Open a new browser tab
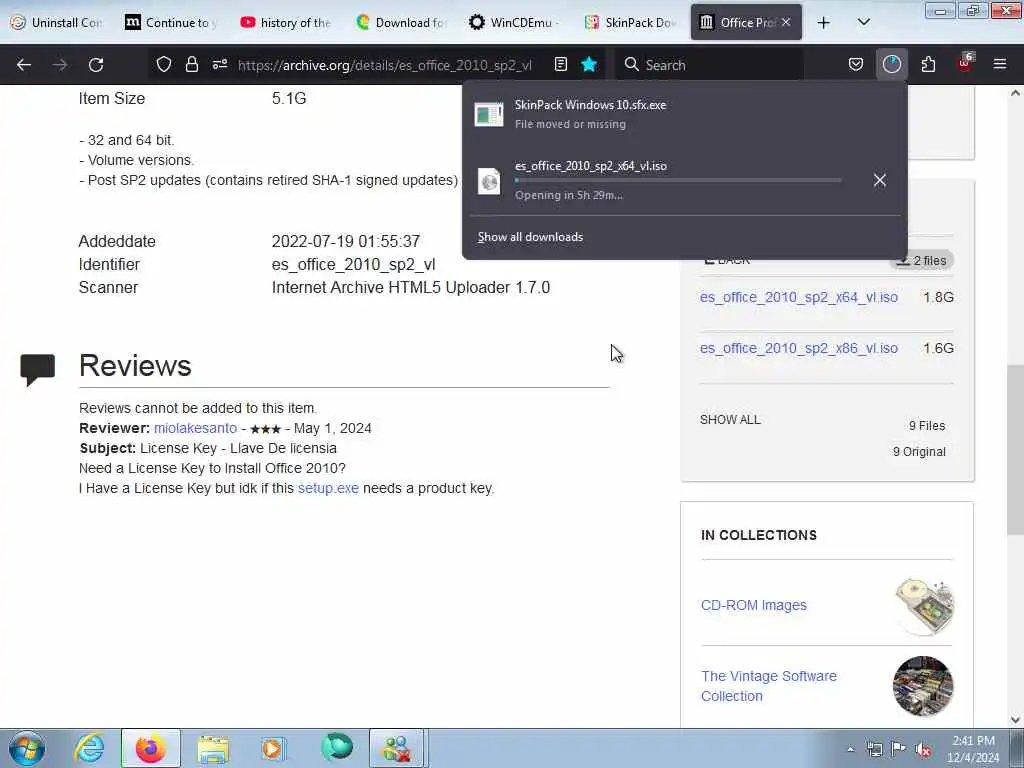 pos(824,23)
